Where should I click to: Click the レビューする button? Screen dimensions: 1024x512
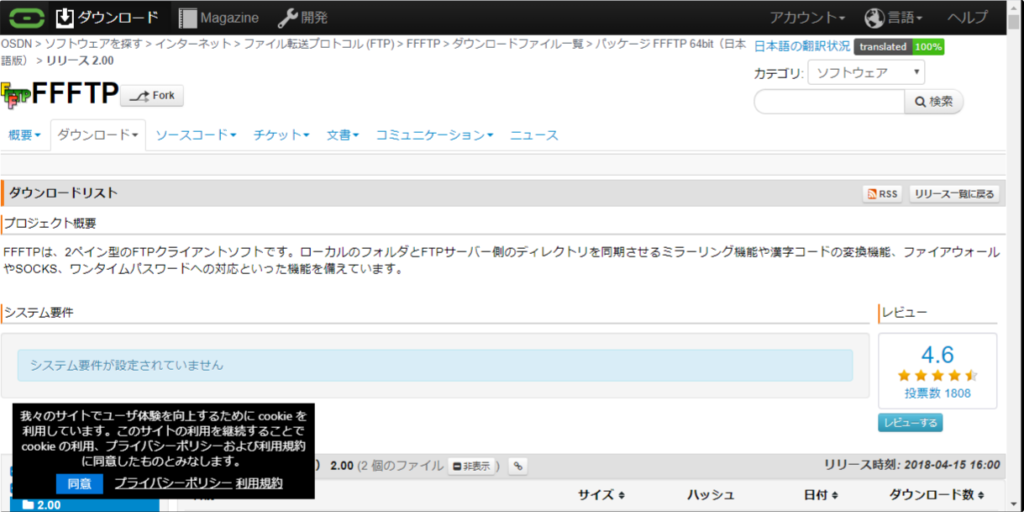point(910,423)
